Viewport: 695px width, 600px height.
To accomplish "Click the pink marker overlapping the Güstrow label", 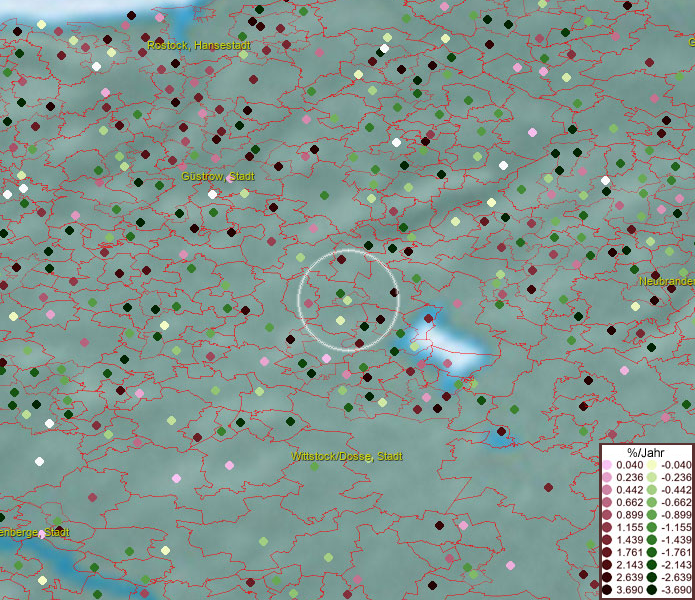I will (x=230, y=178).
